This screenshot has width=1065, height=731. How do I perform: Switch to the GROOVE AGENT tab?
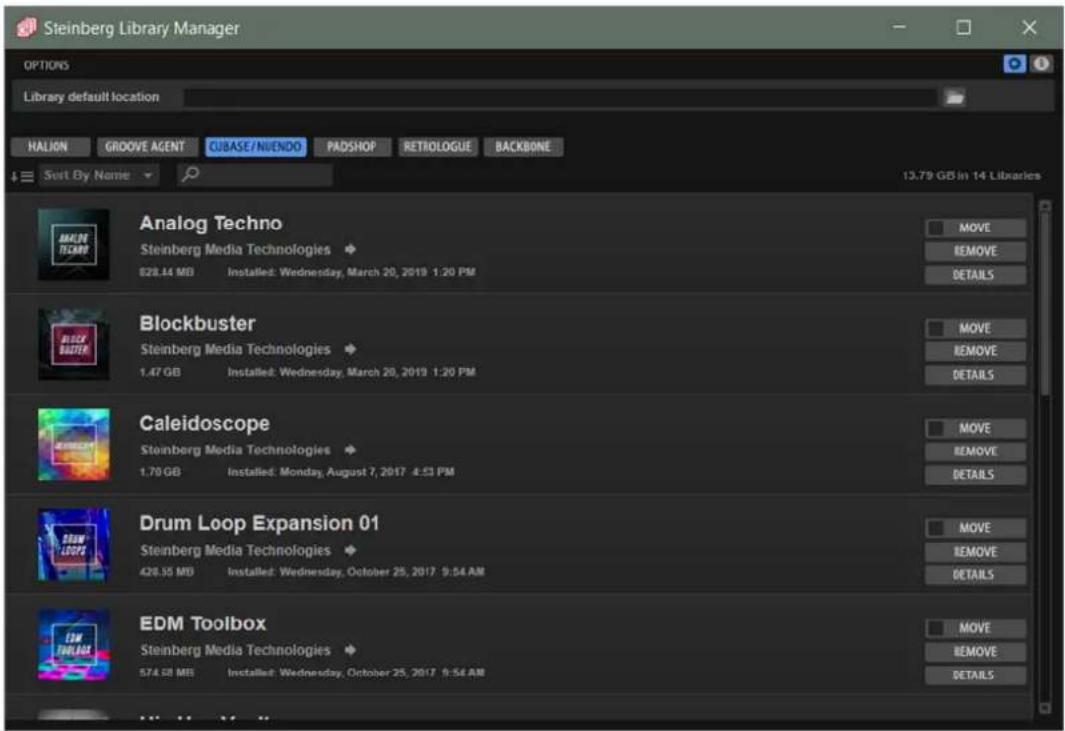(x=145, y=147)
